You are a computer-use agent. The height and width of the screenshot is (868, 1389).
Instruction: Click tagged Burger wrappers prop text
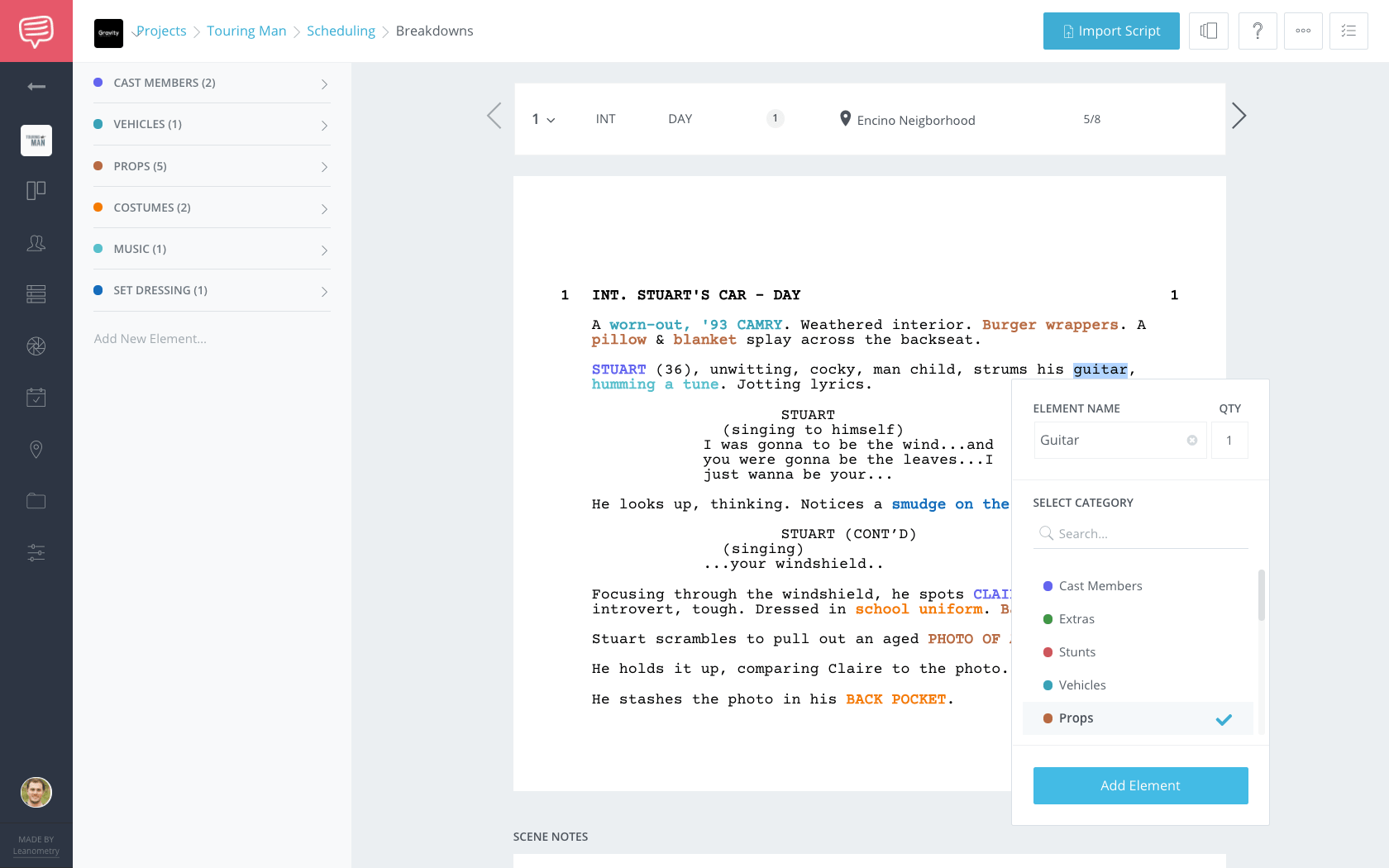[x=1050, y=325]
